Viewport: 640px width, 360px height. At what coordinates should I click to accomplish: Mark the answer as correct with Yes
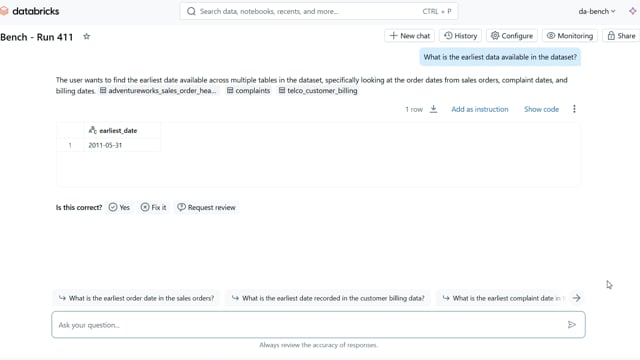tap(119, 207)
